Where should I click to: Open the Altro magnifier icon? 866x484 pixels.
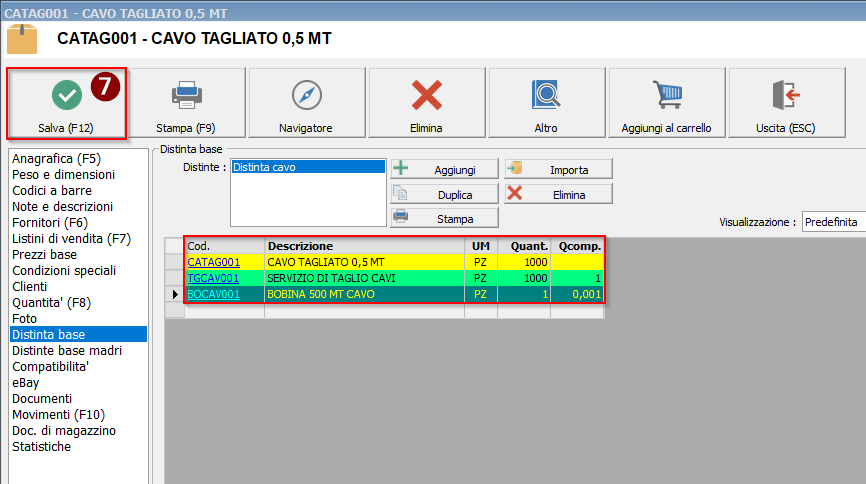(546, 95)
